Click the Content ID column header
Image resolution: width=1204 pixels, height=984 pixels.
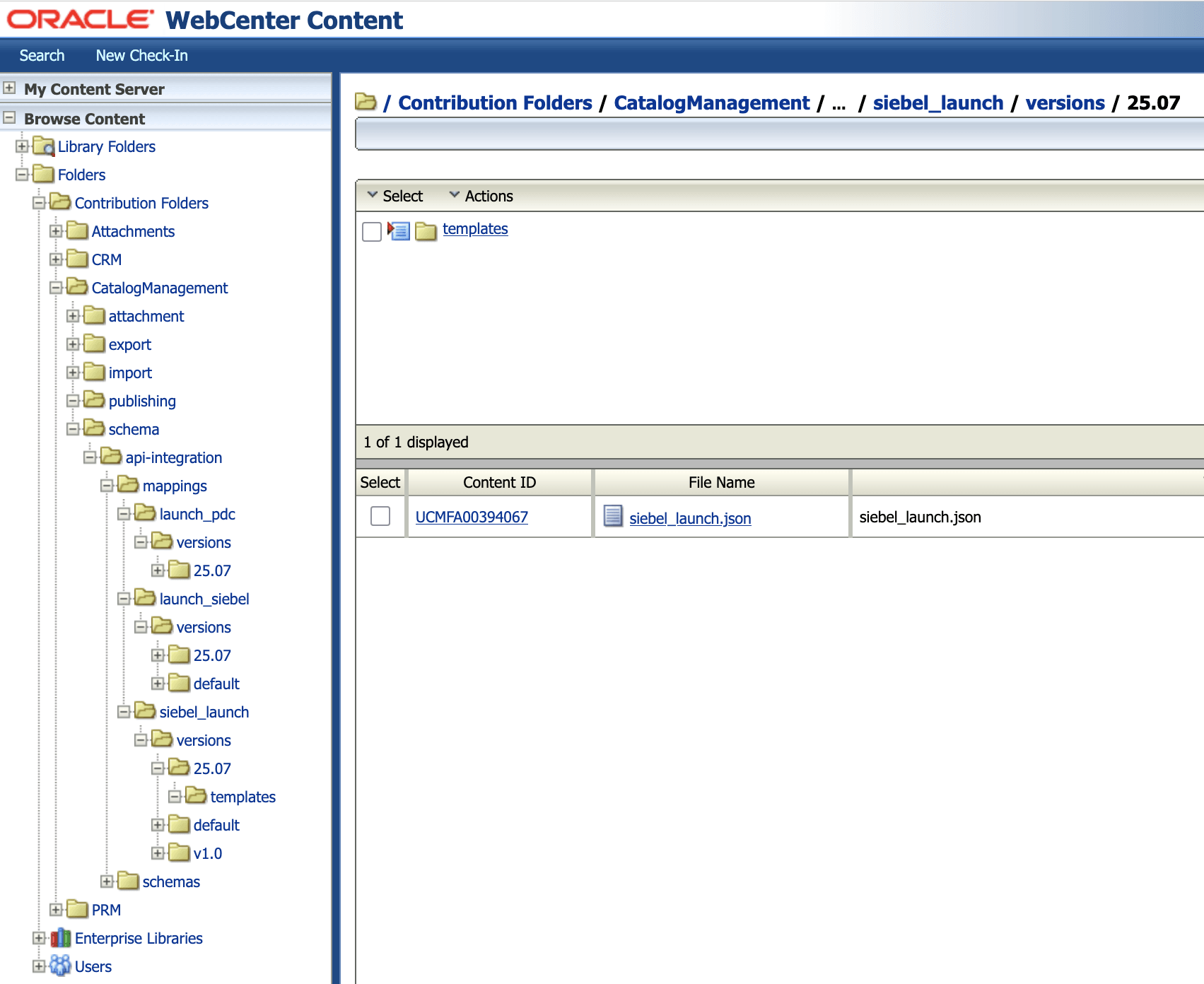pos(500,482)
